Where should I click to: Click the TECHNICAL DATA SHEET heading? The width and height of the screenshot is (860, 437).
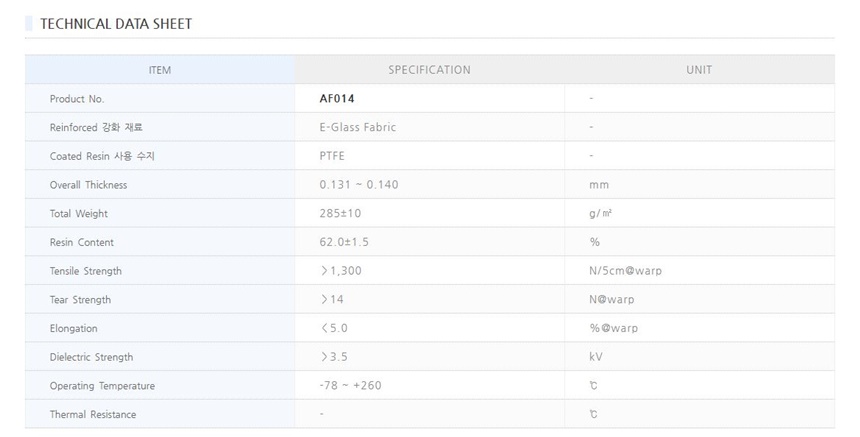(116, 23)
